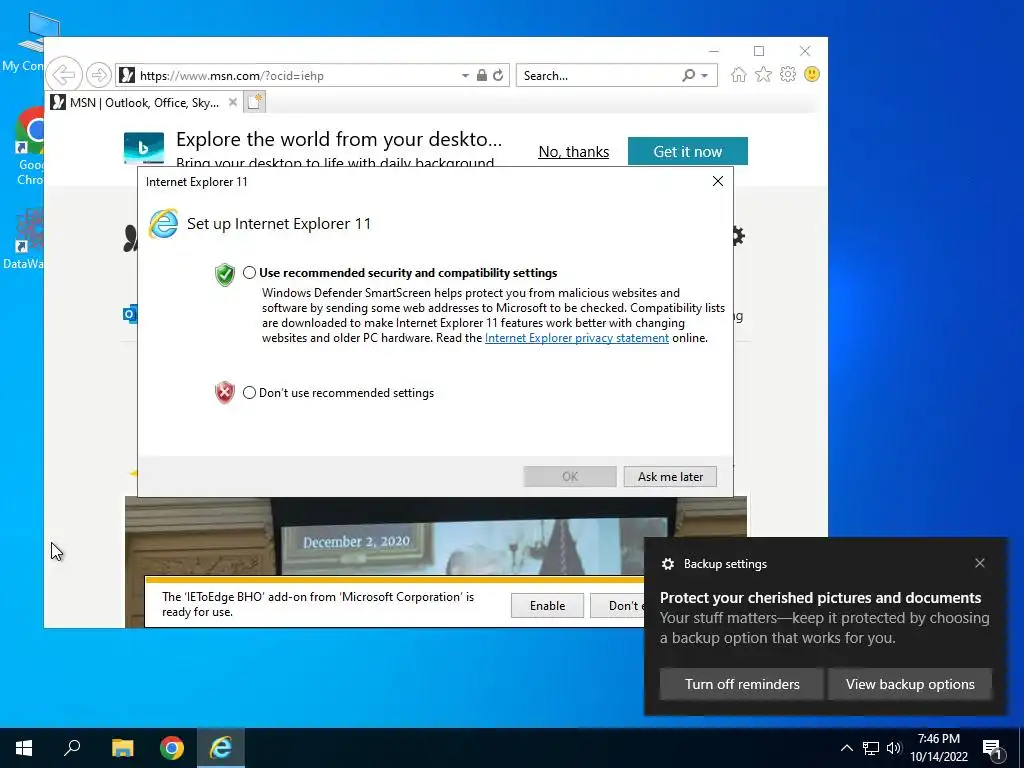
Task: Show hidden system tray icons
Action: (x=846, y=748)
